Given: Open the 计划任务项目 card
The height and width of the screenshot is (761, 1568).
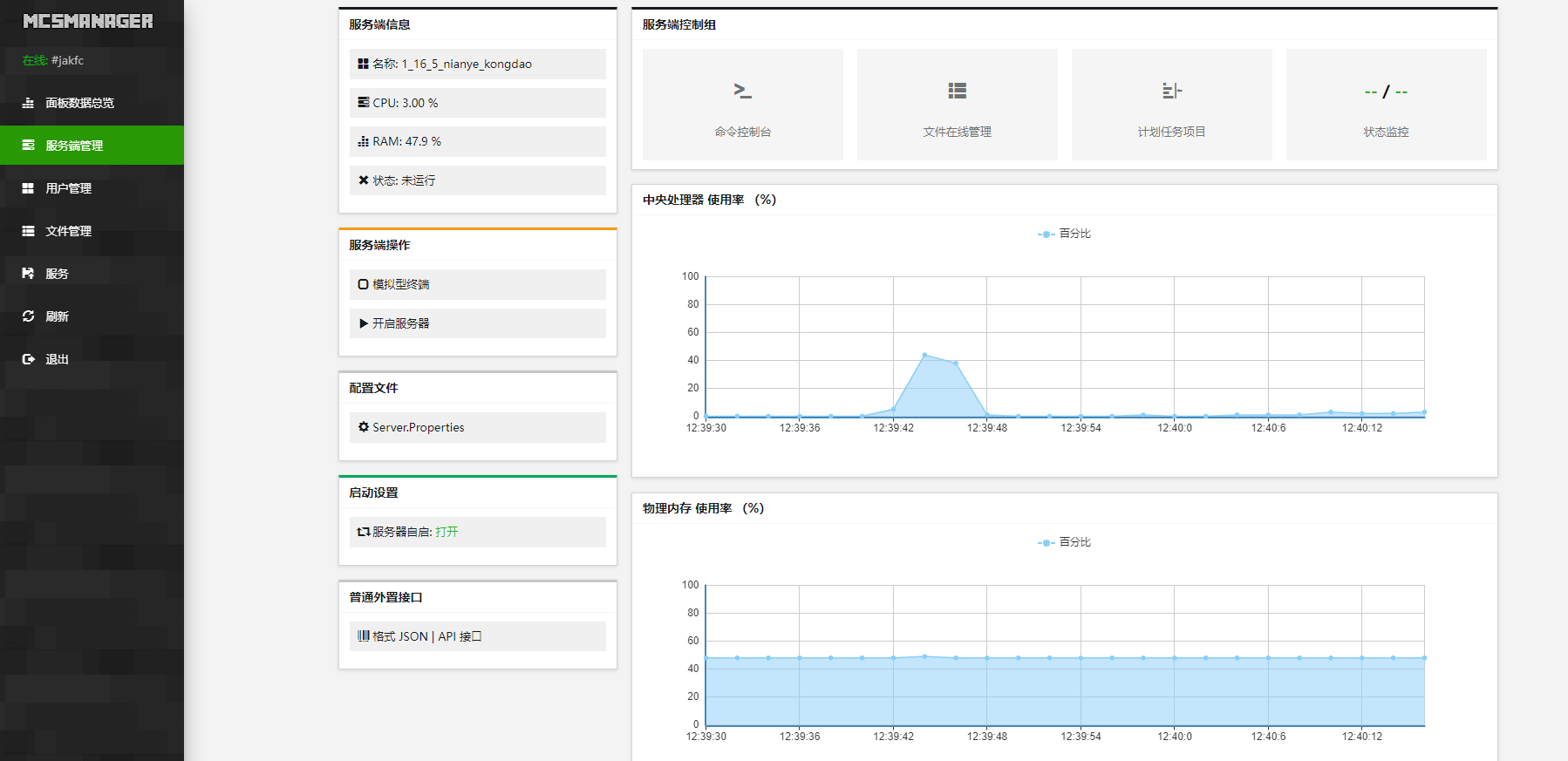Looking at the screenshot, I should tap(1172, 105).
